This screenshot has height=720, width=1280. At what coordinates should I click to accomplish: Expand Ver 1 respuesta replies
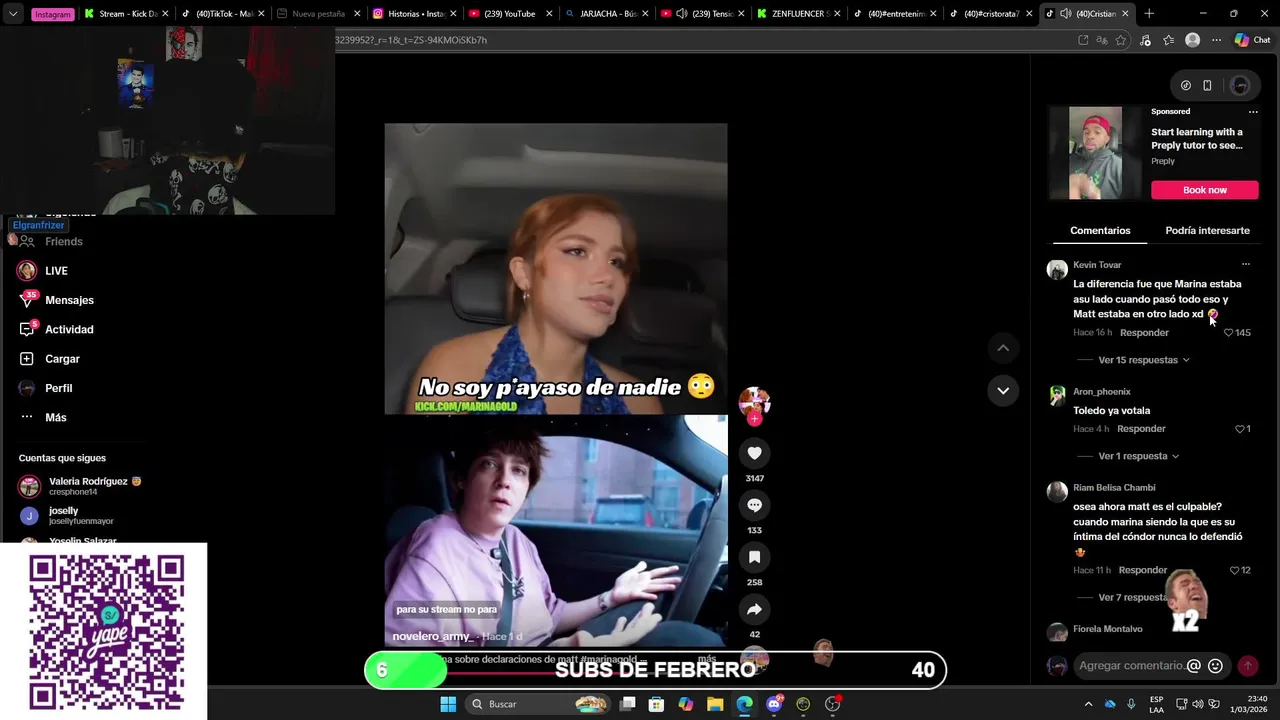click(1138, 456)
